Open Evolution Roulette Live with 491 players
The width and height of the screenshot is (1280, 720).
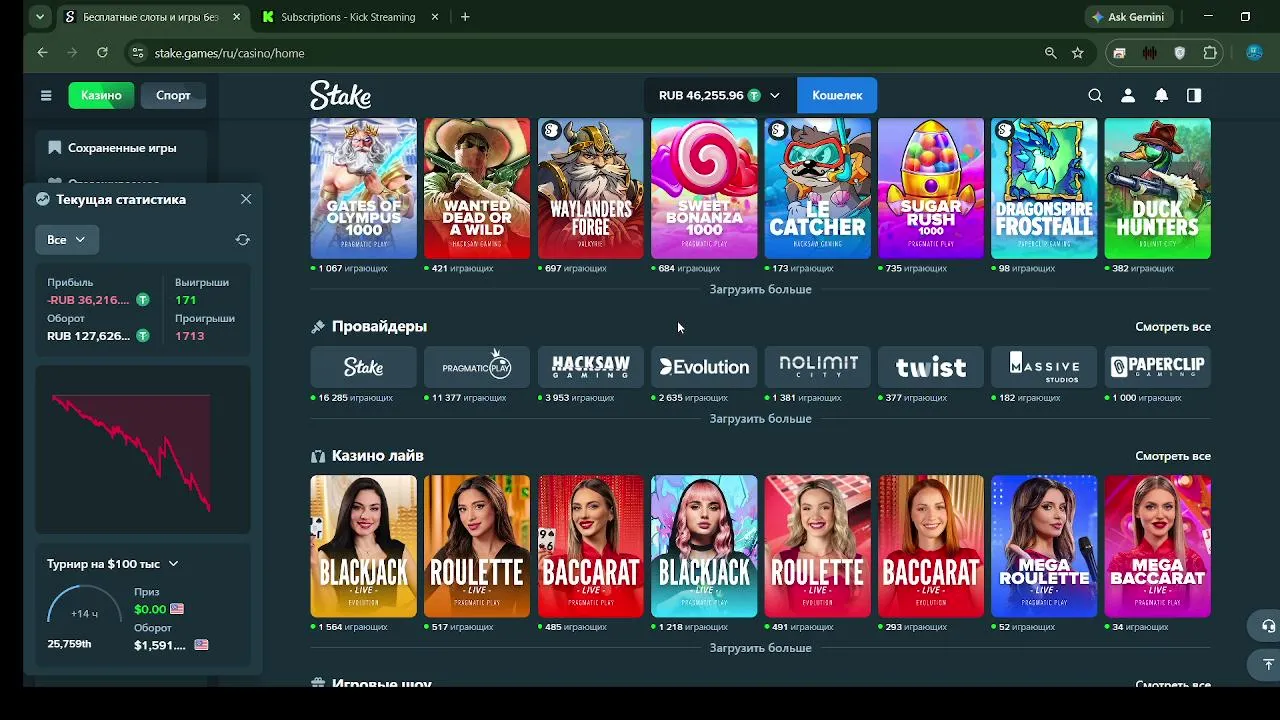(817, 546)
